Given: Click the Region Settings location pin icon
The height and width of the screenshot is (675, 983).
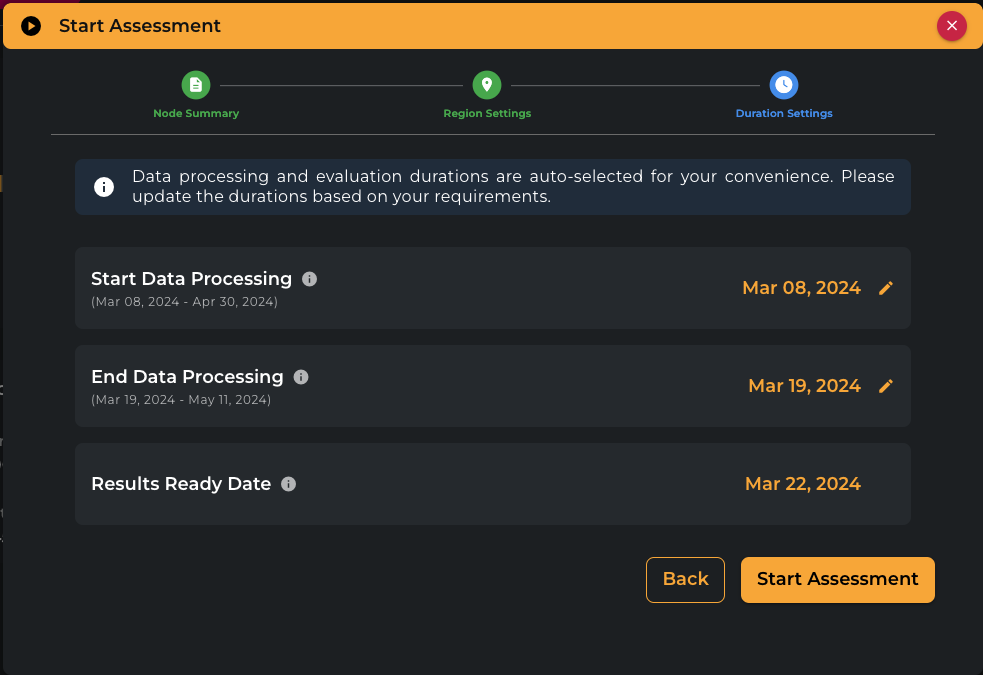Looking at the screenshot, I should pos(487,85).
